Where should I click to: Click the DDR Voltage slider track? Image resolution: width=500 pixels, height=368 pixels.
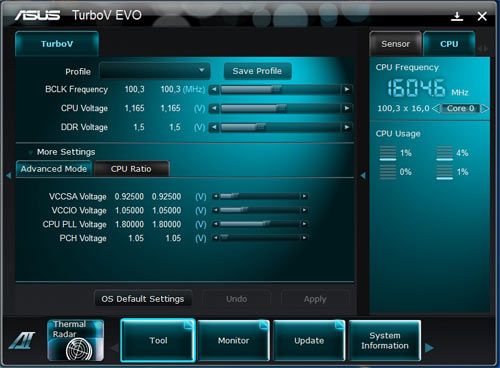(x=280, y=127)
